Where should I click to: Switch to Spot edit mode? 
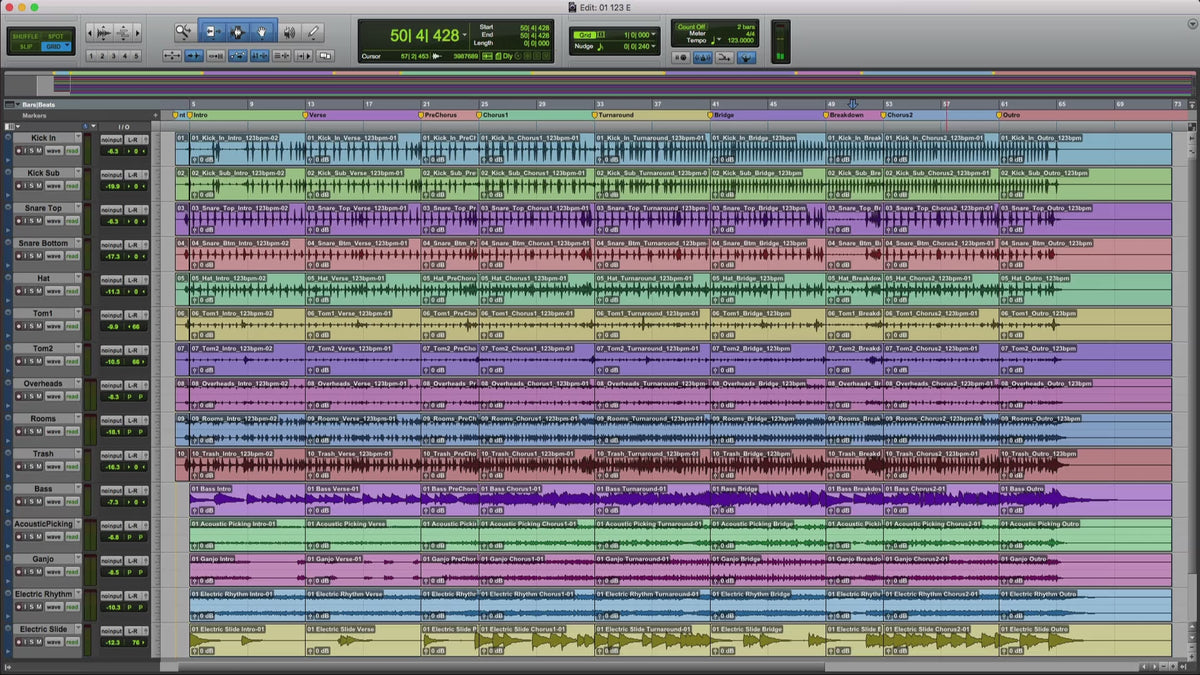55,36
